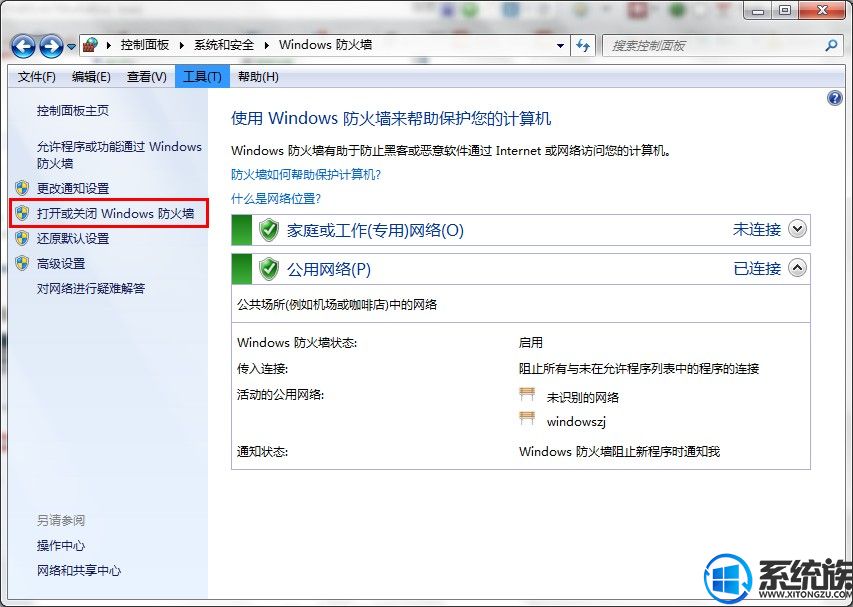Click the firewall icon in address bar
This screenshot has width=853, height=607.
tap(91, 45)
